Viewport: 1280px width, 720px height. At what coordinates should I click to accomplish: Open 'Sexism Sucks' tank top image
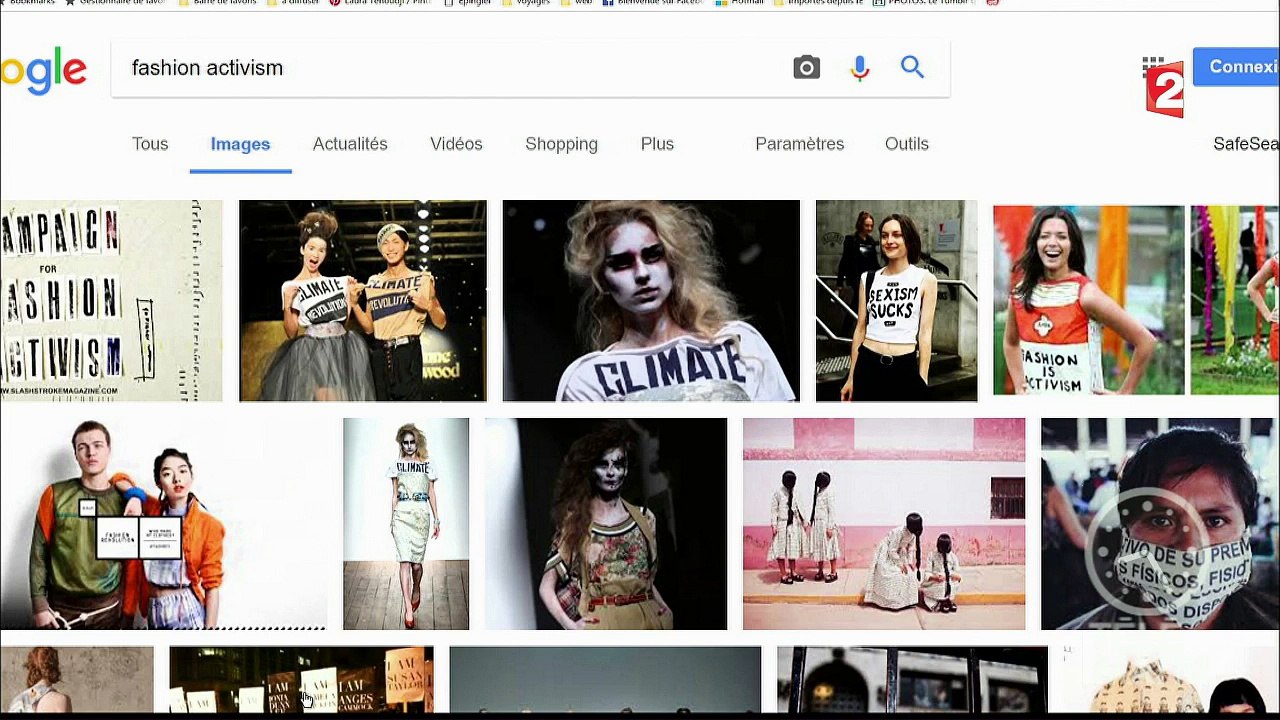pos(896,301)
